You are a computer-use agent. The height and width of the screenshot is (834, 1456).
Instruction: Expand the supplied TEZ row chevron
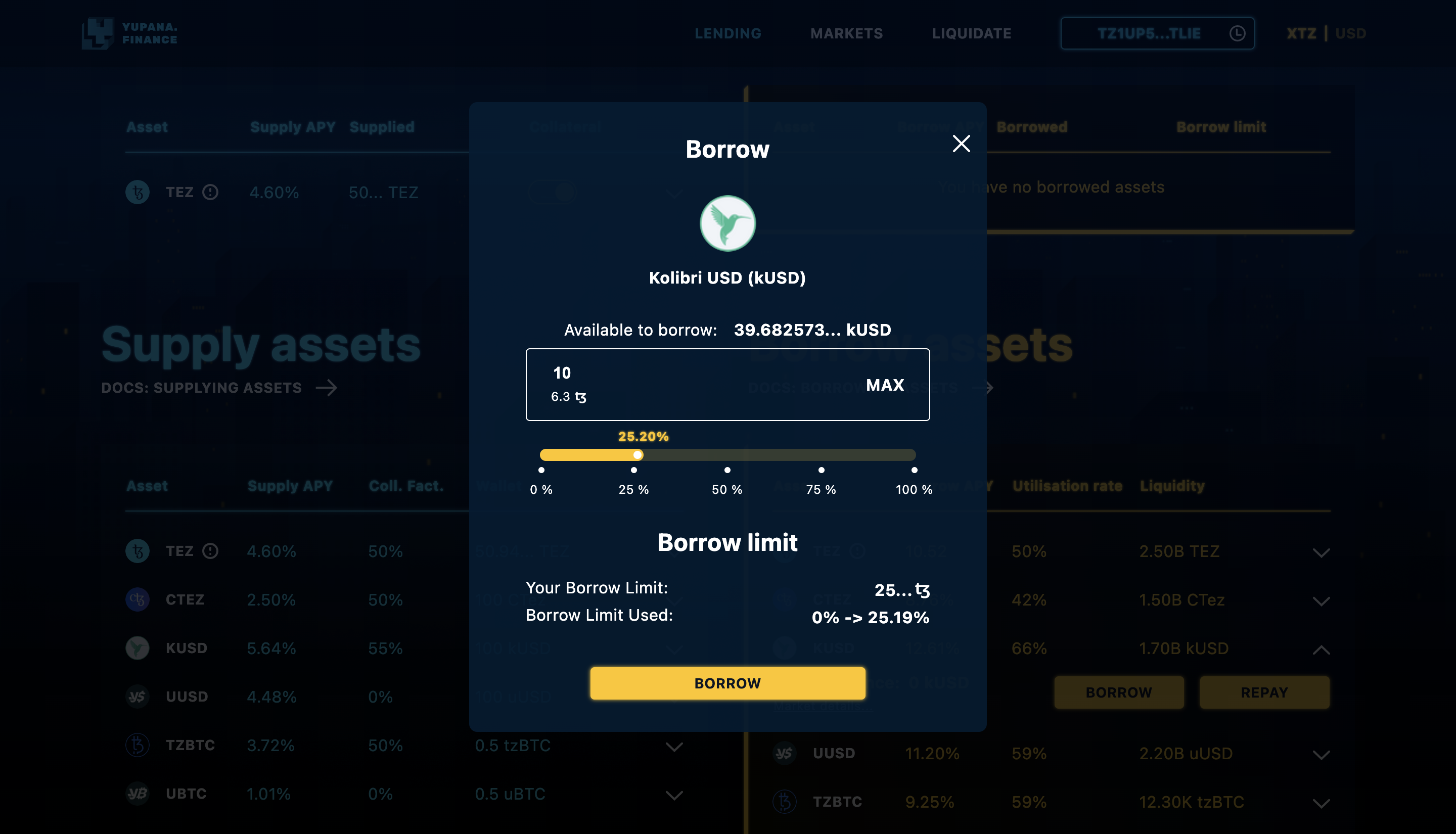674,194
